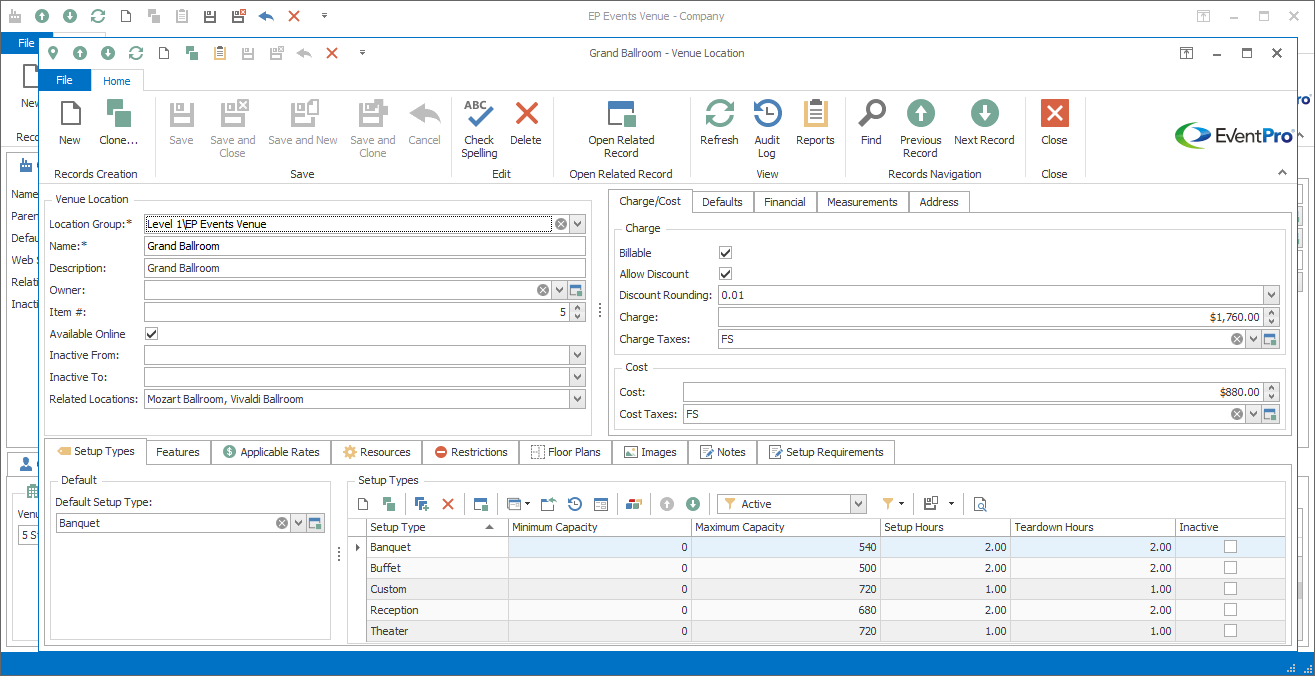Open the Restrictions tab
The width and height of the screenshot is (1315, 676).
(x=470, y=452)
